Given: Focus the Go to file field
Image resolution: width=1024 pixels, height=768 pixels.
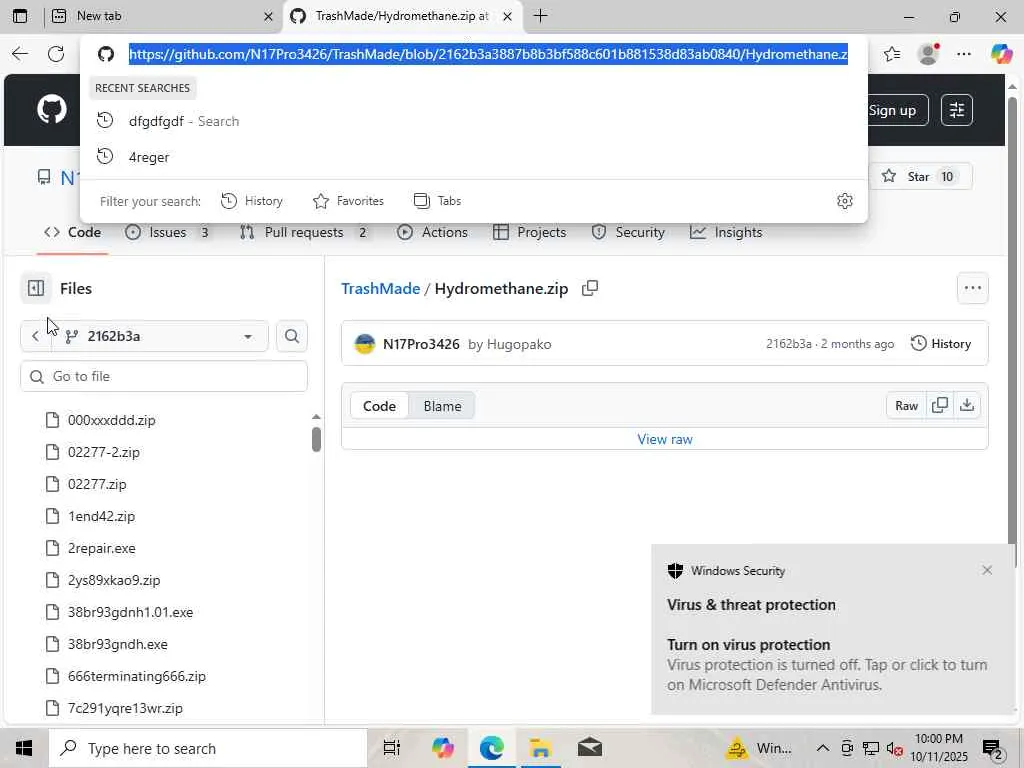Looking at the screenshot, I should pos(164,377).
